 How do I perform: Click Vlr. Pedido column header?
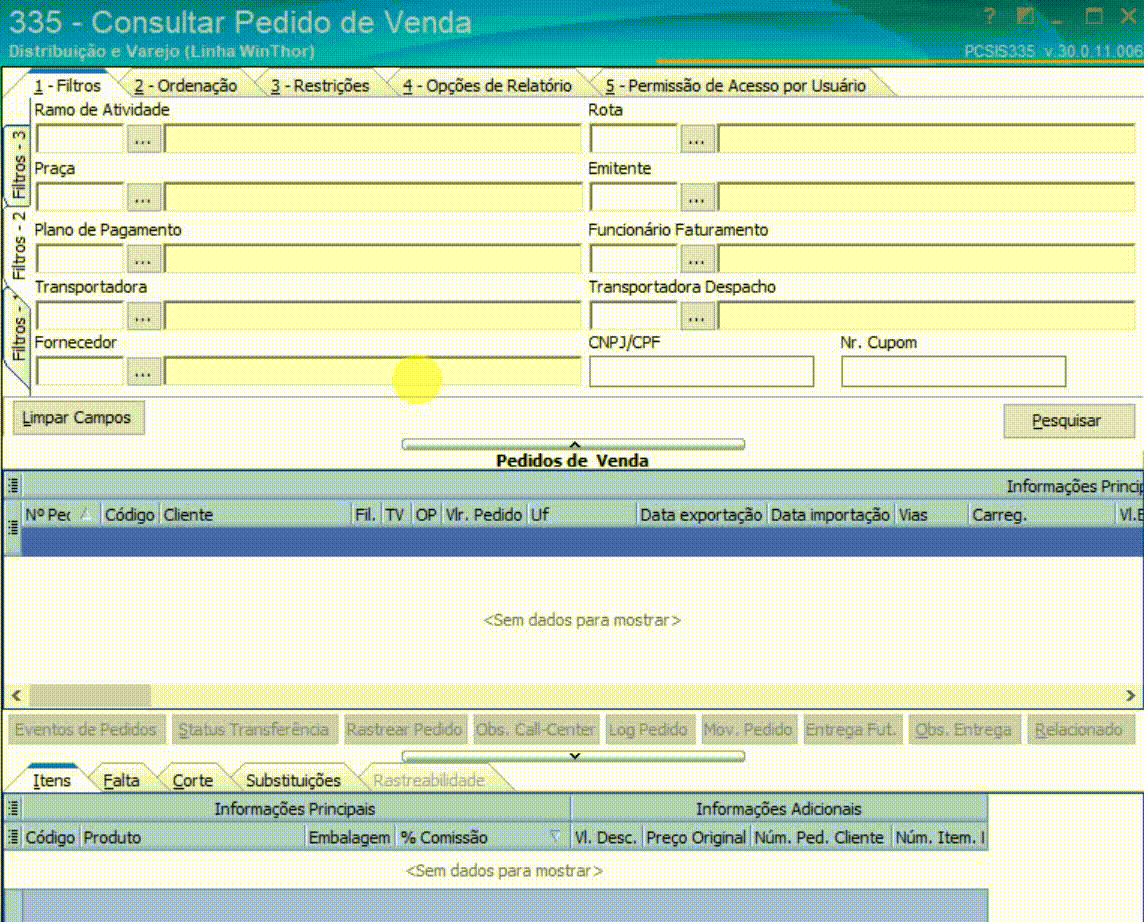484,514
